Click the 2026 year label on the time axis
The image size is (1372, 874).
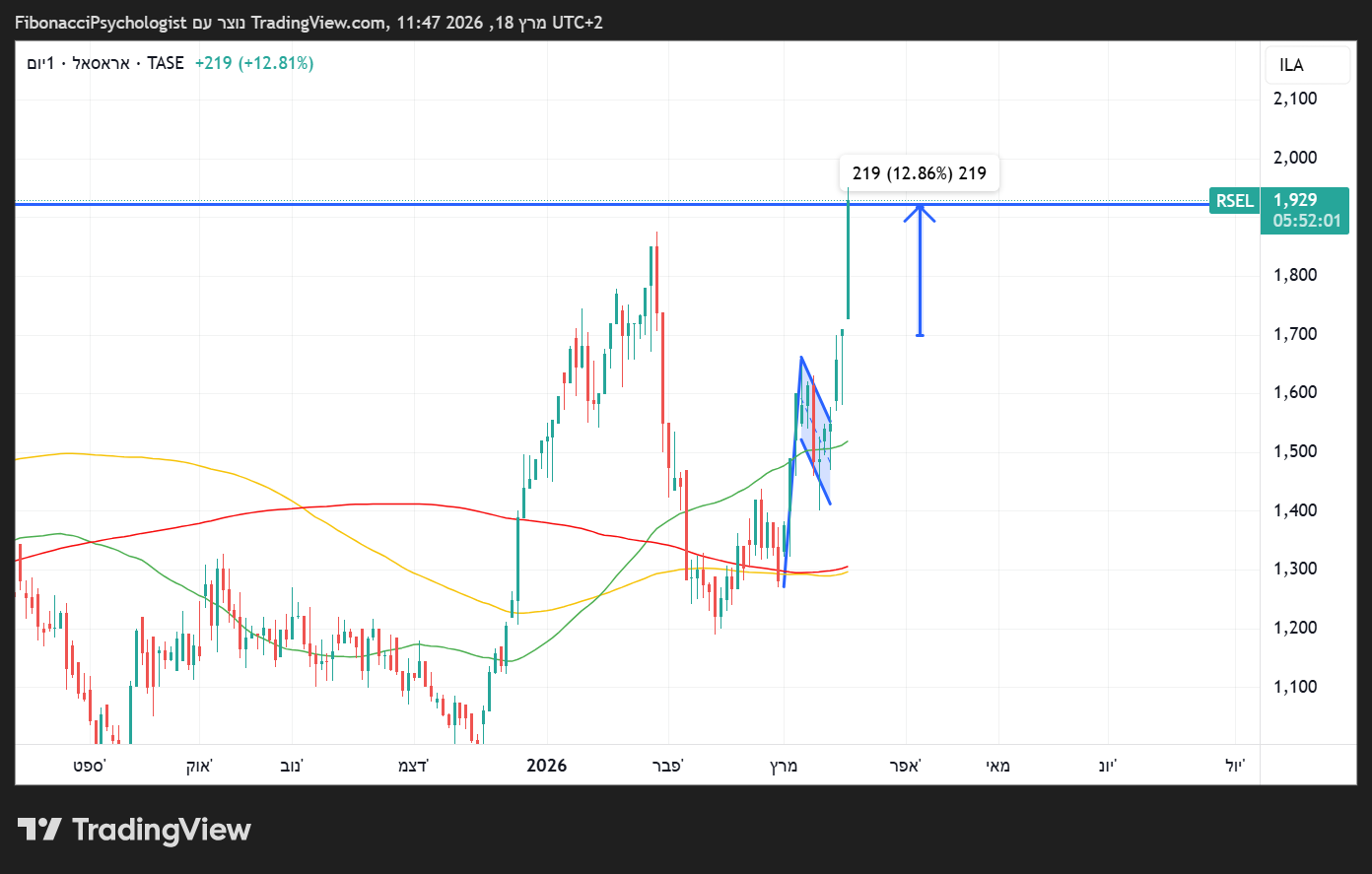(x=547, y=766)
